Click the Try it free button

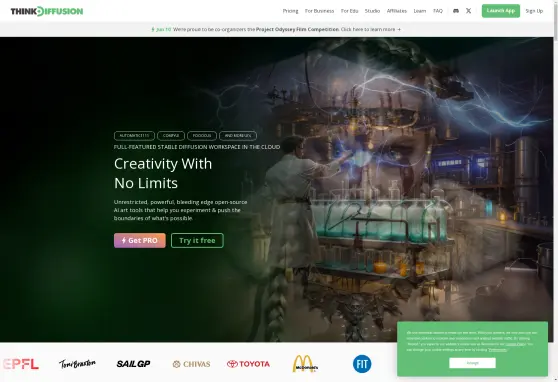coord(197,241)
